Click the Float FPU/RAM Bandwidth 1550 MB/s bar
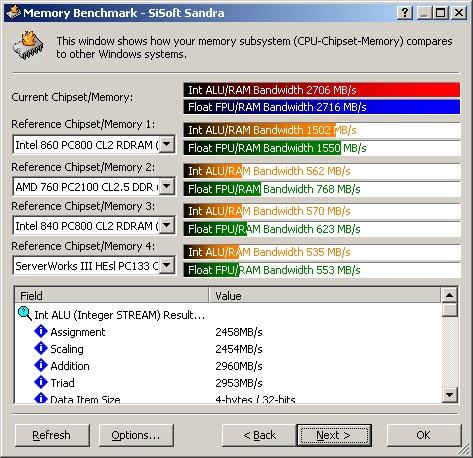Screen dimensions: 473x458 coord(322,148)
